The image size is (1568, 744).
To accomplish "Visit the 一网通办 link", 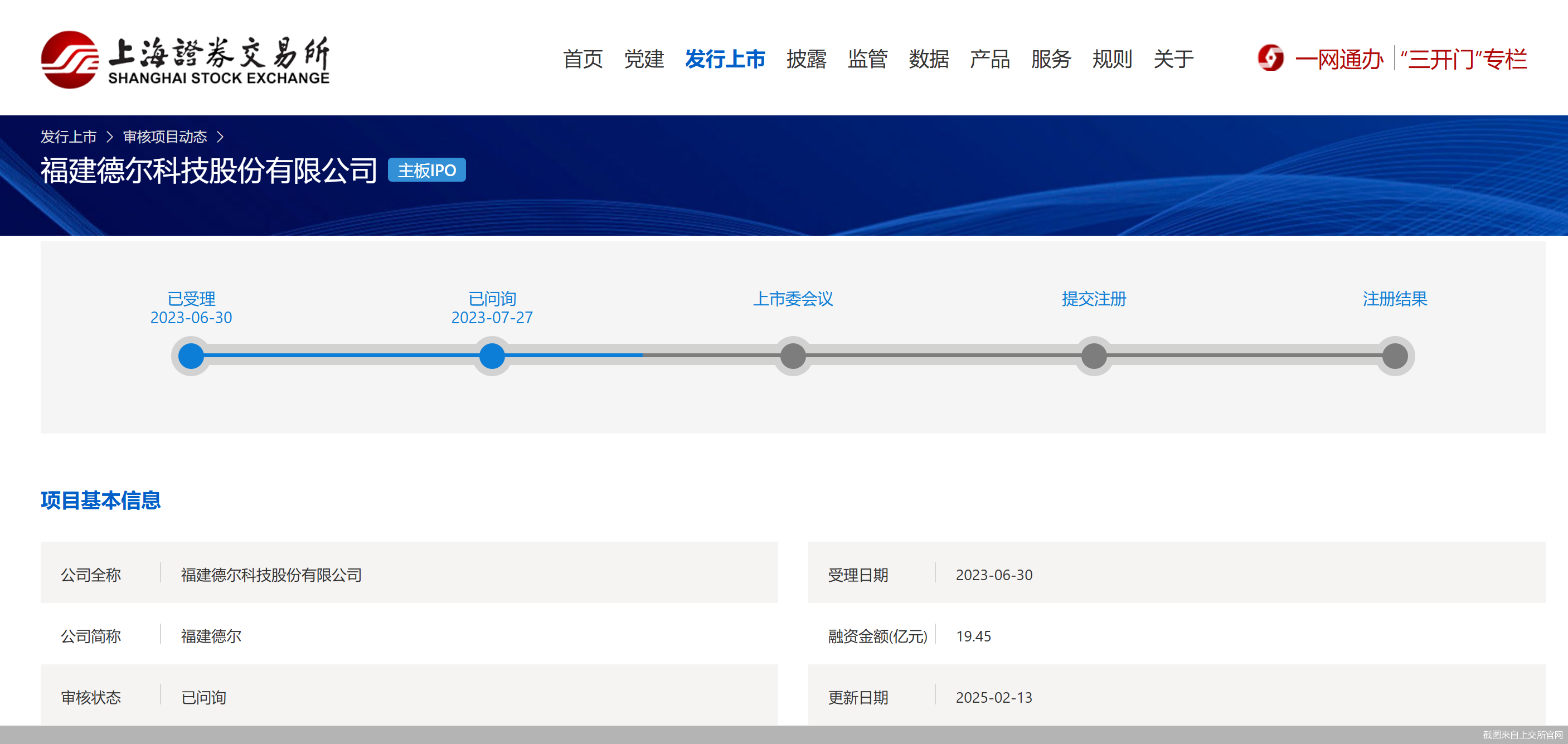I will pyautogui.click(x=1339, y=59).
